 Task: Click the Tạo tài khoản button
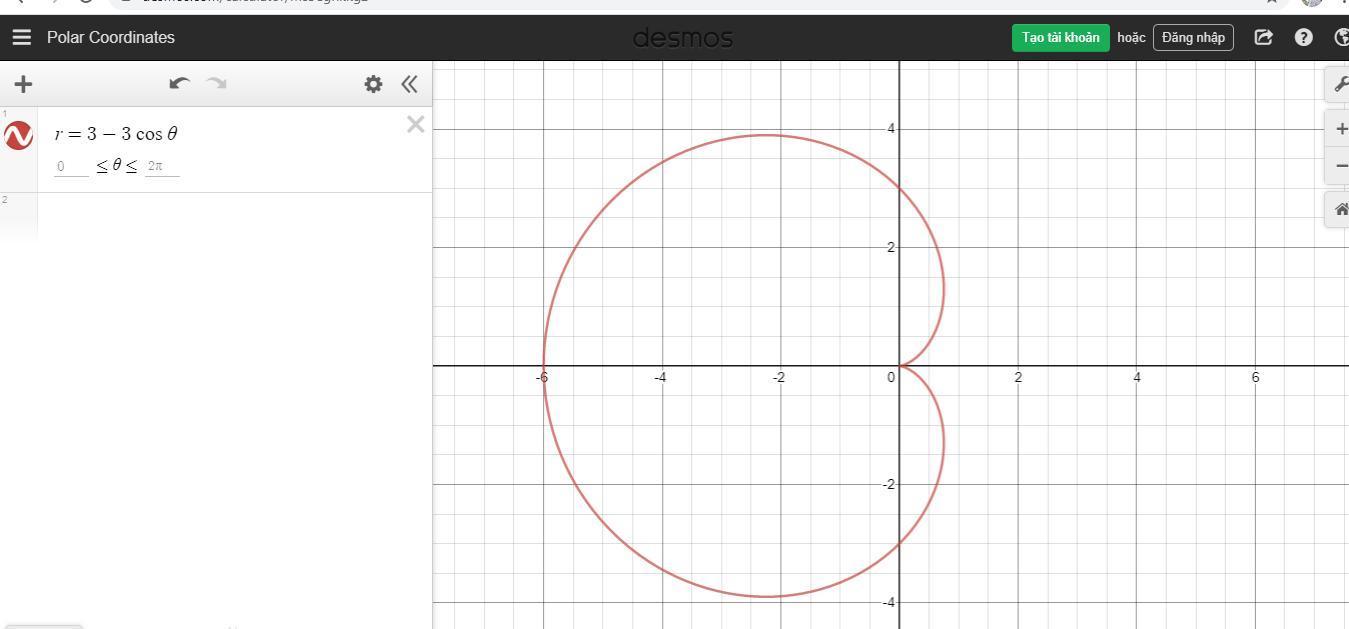click(x=1060, y=38)
